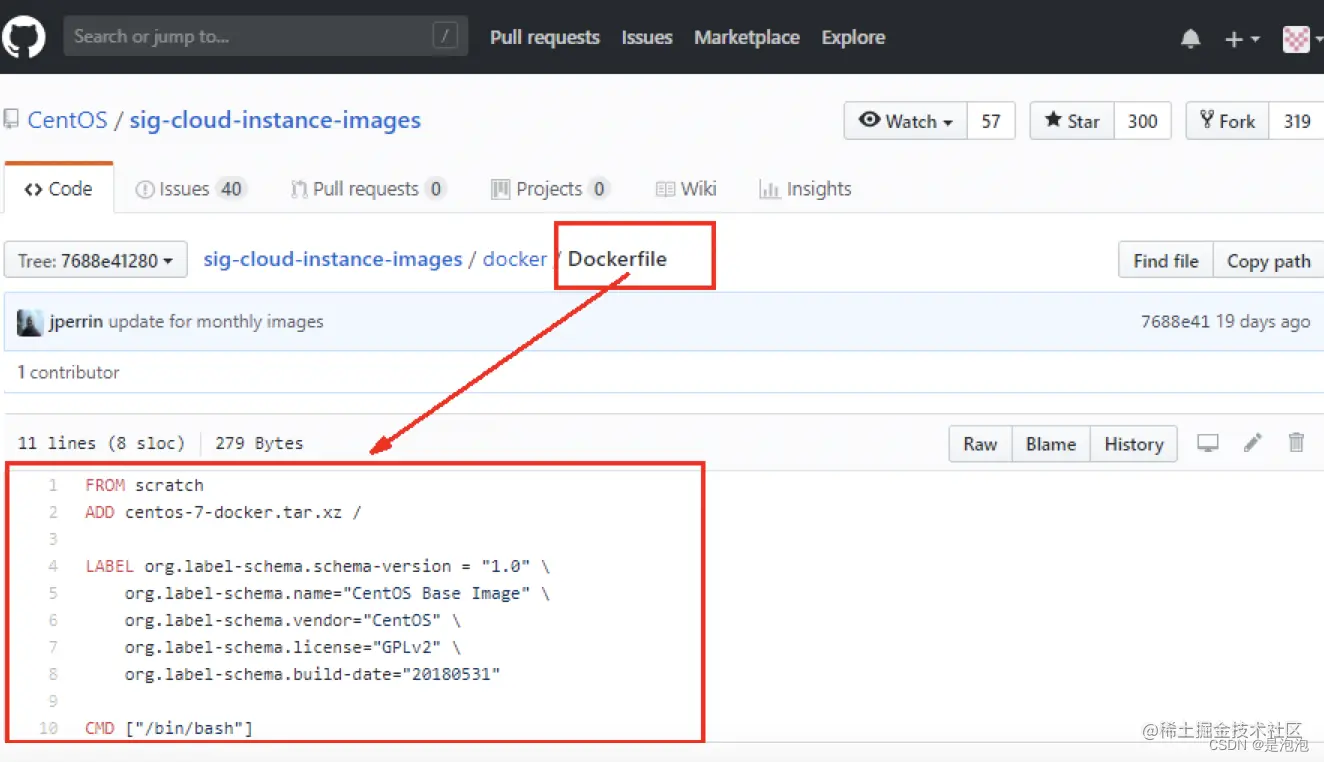Click the 'FROM scratch' code line
The width and height of the screenshot is (1324, 762).
[x=144, y=485]
